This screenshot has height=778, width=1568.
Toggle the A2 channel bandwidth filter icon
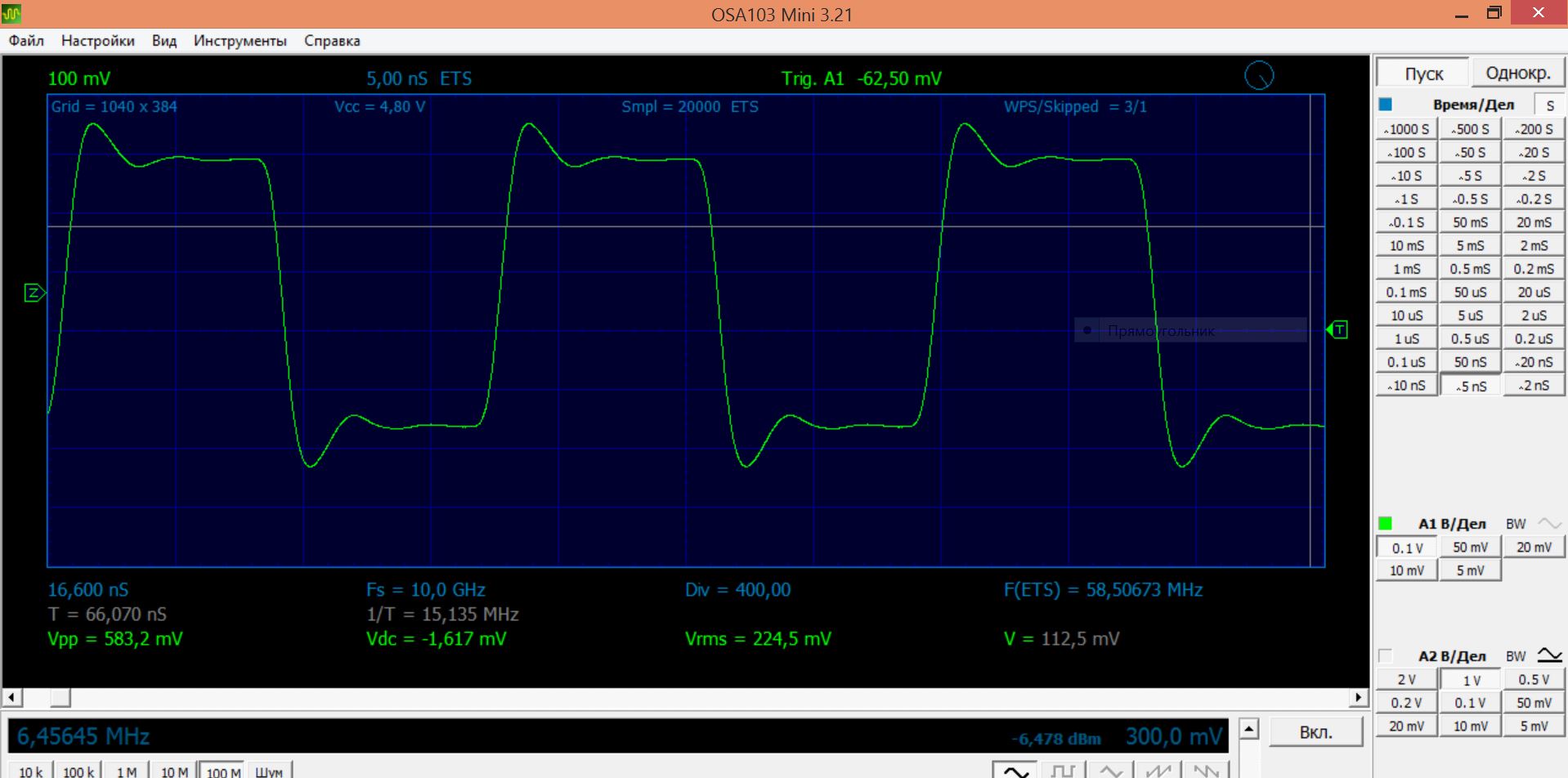click(x=1549, y=655)
